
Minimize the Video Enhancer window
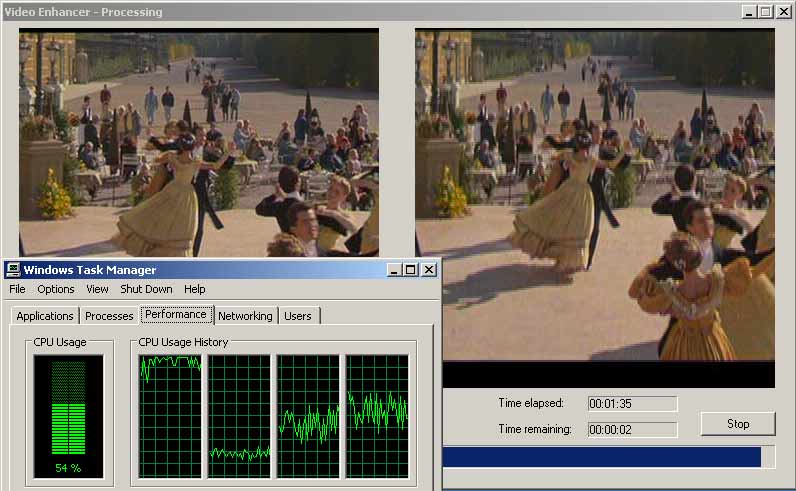(x=749, y=12)
